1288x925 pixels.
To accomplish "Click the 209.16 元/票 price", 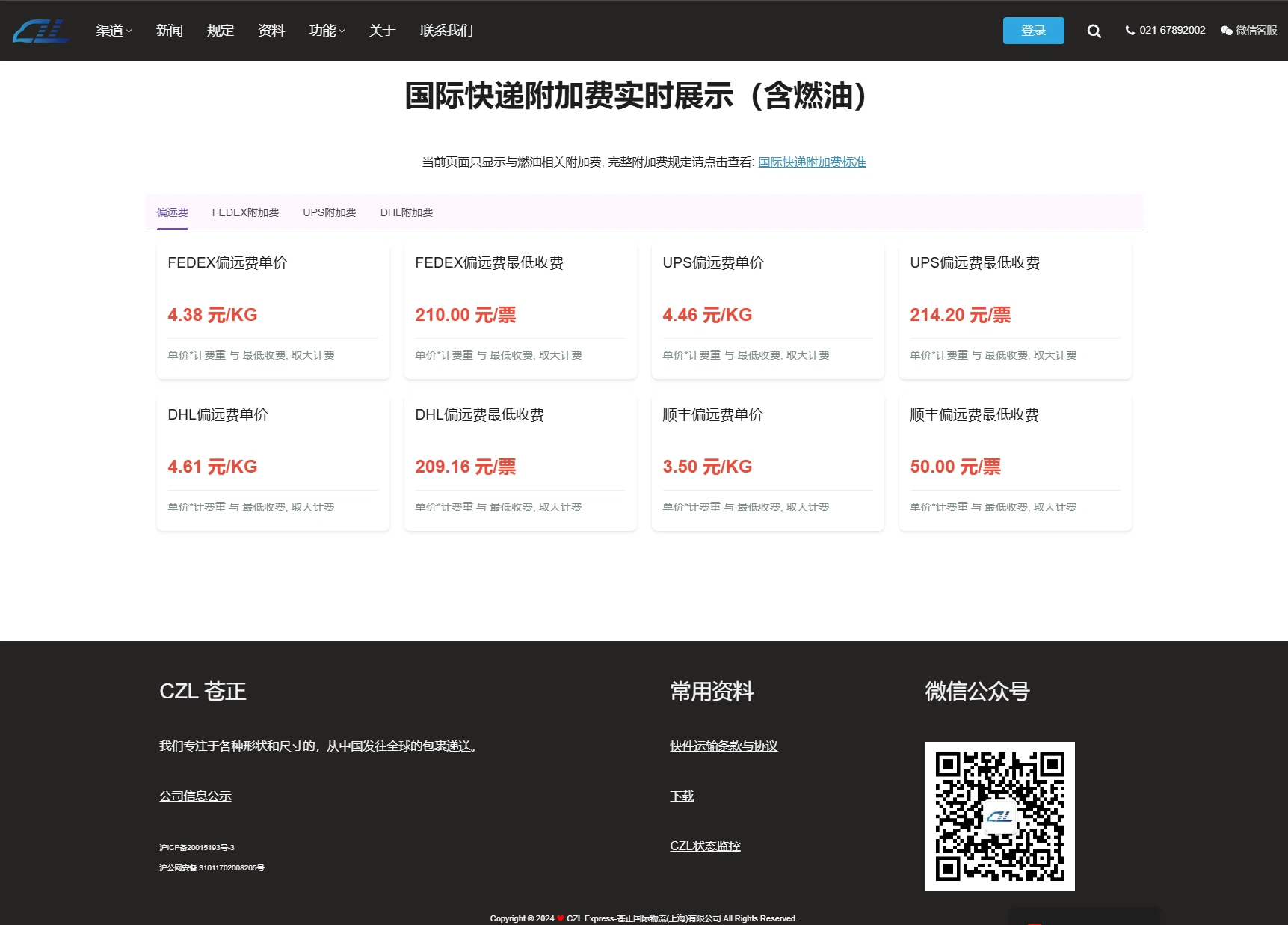I will pos(466,467).
